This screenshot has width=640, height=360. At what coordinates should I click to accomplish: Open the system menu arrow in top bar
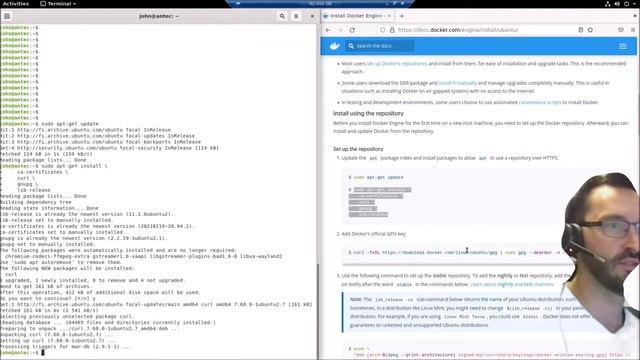(x=635, y=4)
